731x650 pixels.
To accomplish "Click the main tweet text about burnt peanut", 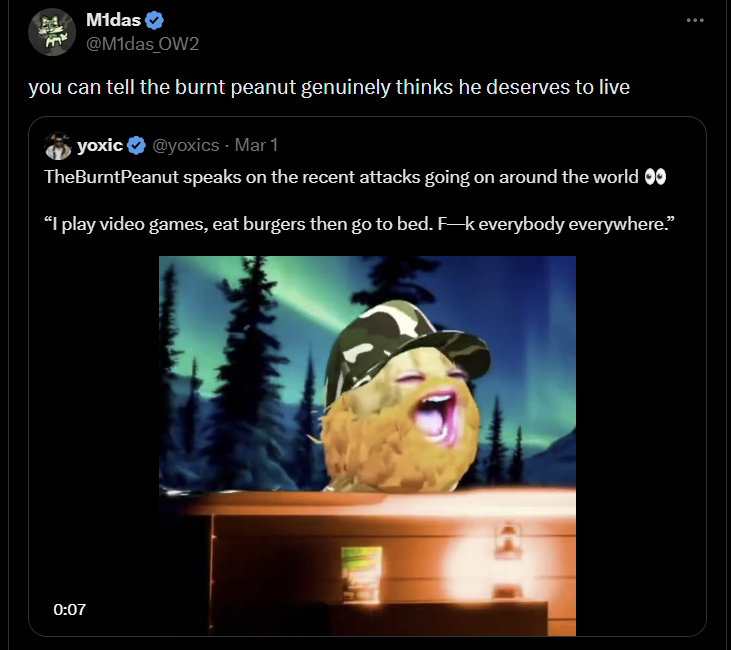I will (x=329, y=87).
